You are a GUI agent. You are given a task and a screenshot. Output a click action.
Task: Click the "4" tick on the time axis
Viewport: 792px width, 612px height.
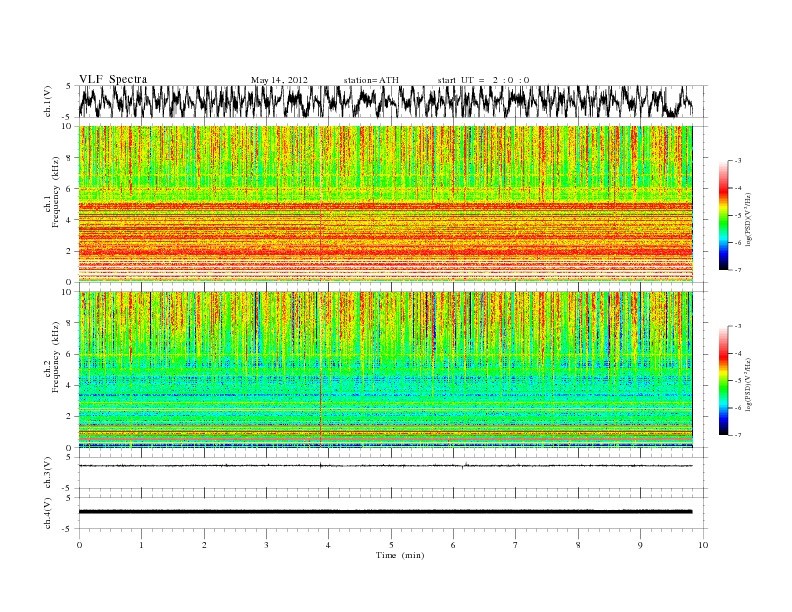(x=328, y=545)
